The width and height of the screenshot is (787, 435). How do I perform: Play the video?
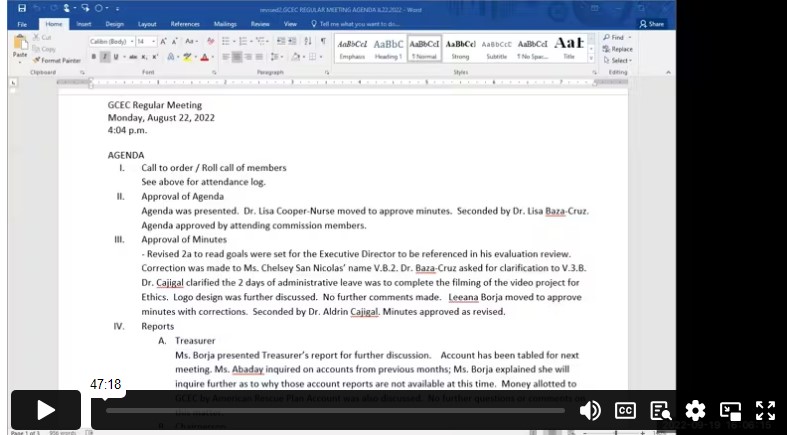pos(46,410)
